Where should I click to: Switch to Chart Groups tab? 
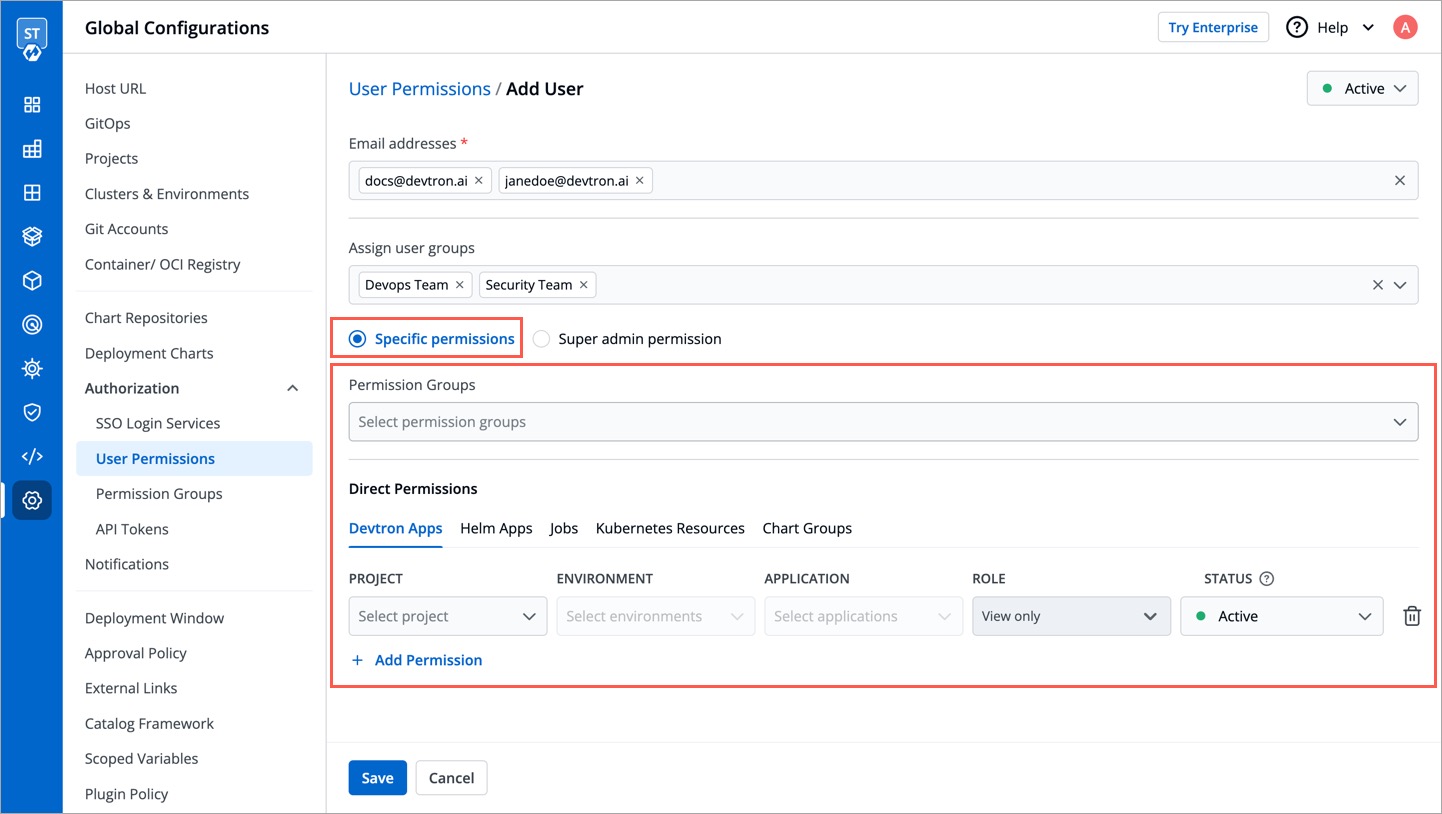point(807,528)
